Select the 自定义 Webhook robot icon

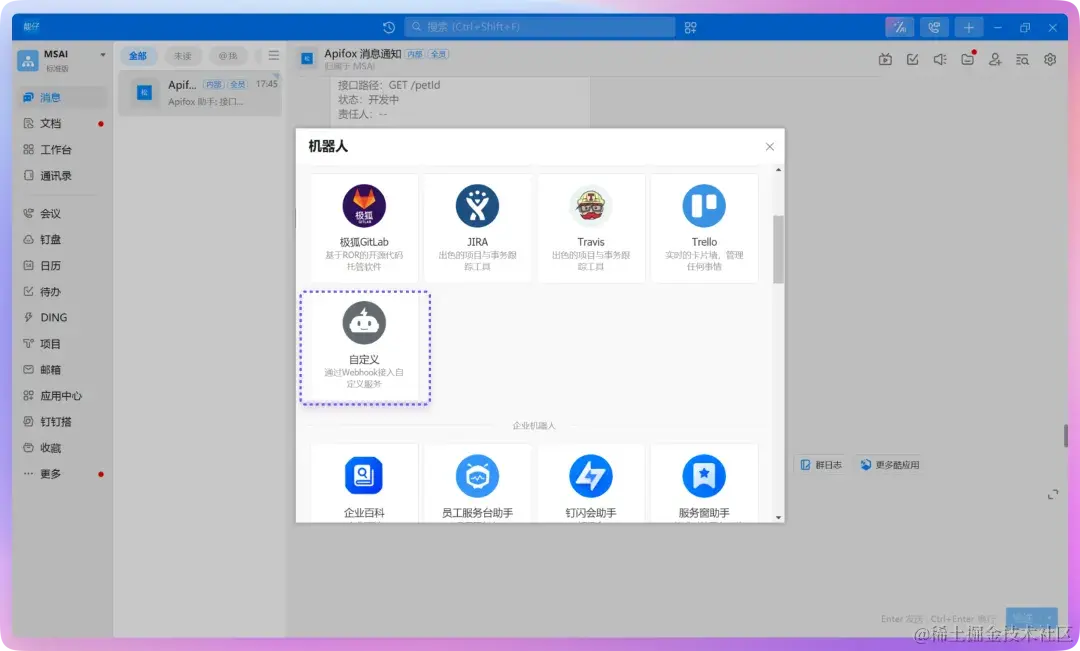(x=364, y=322)
